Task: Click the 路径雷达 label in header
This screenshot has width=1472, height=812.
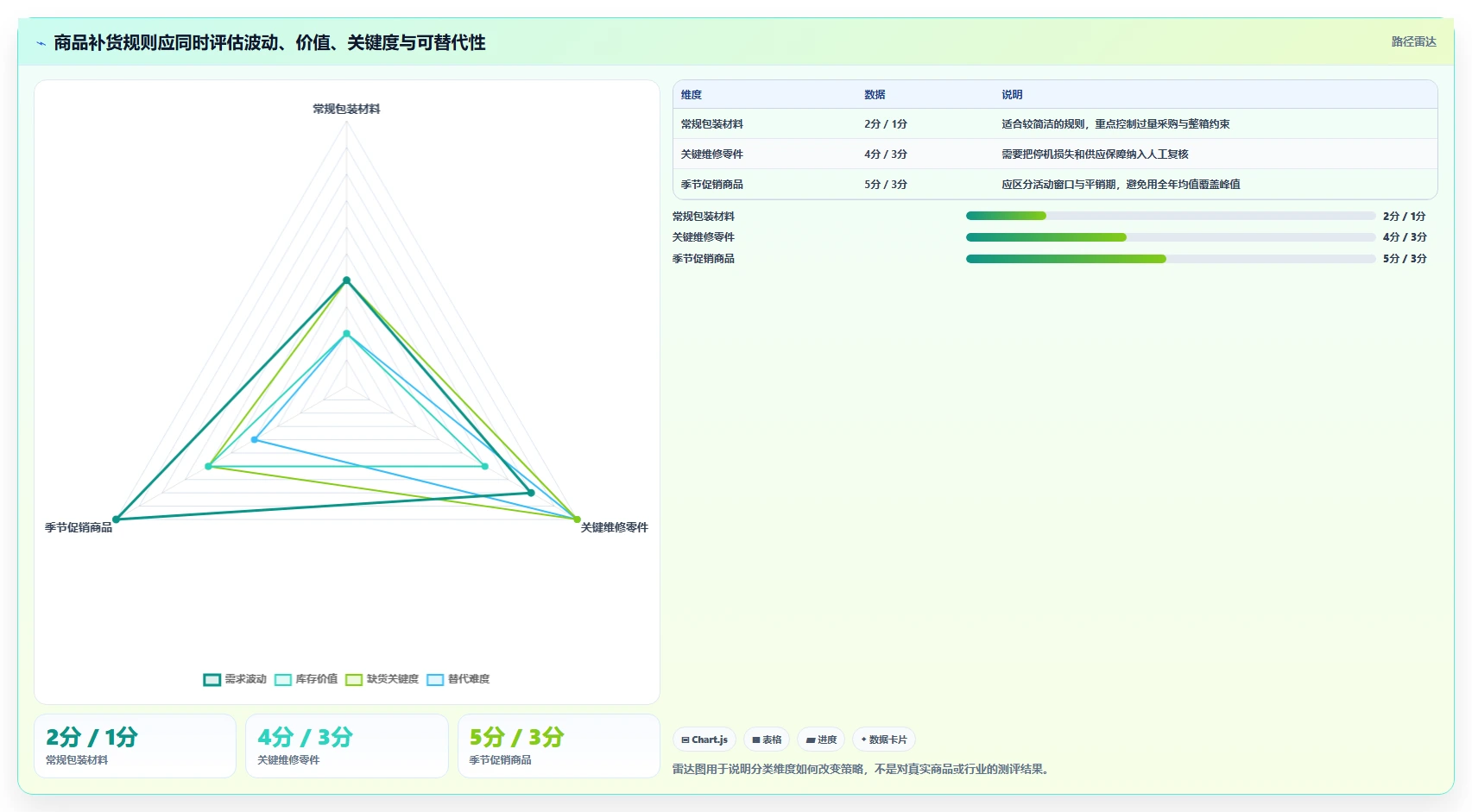Action: pos(1413,41)
